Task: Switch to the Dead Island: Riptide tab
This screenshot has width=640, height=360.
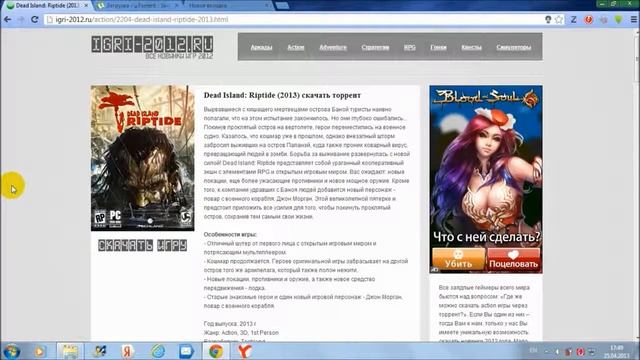Action: (47, 6)
